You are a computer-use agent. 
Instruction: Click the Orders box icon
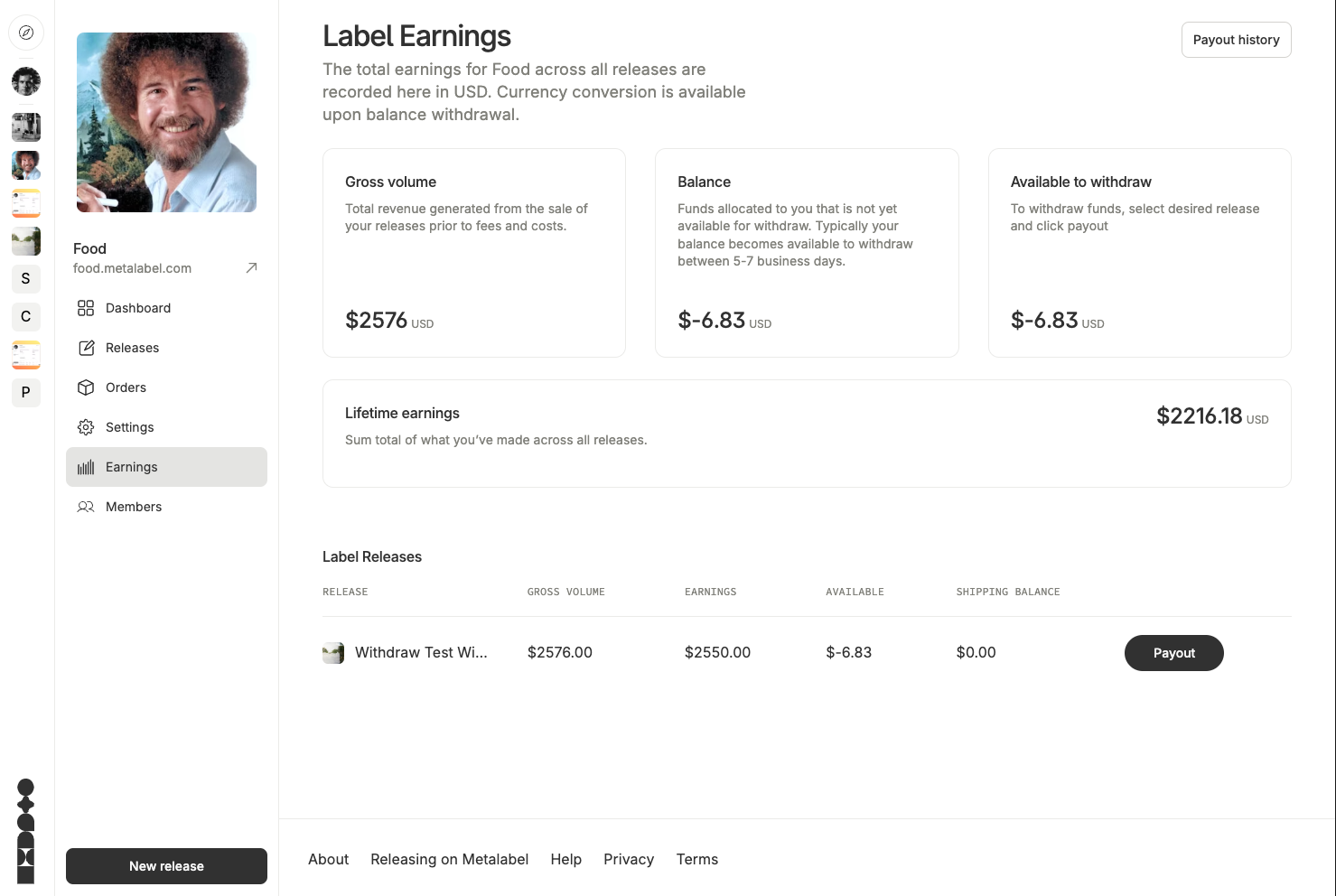pos(86,387)
